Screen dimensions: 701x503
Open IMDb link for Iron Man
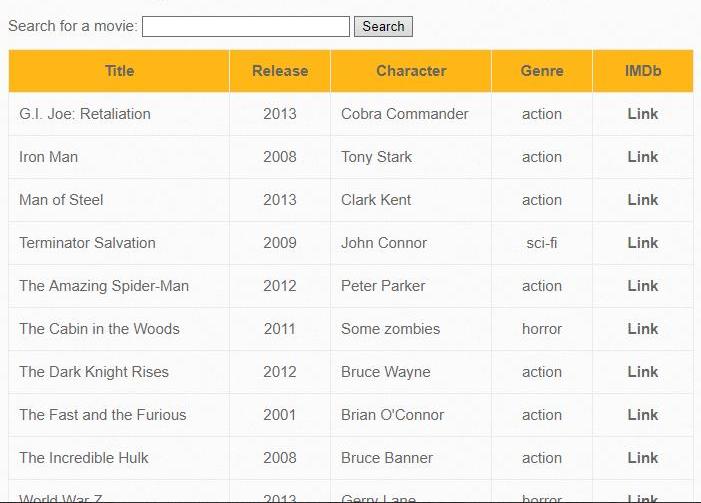[x=643, y=157]
